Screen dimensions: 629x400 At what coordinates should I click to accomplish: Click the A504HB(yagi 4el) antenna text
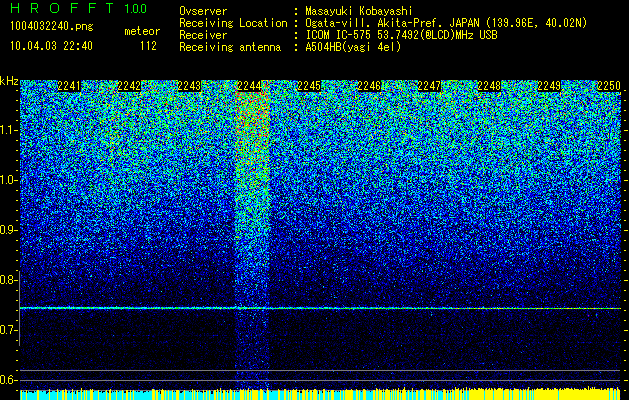point(353,47)
